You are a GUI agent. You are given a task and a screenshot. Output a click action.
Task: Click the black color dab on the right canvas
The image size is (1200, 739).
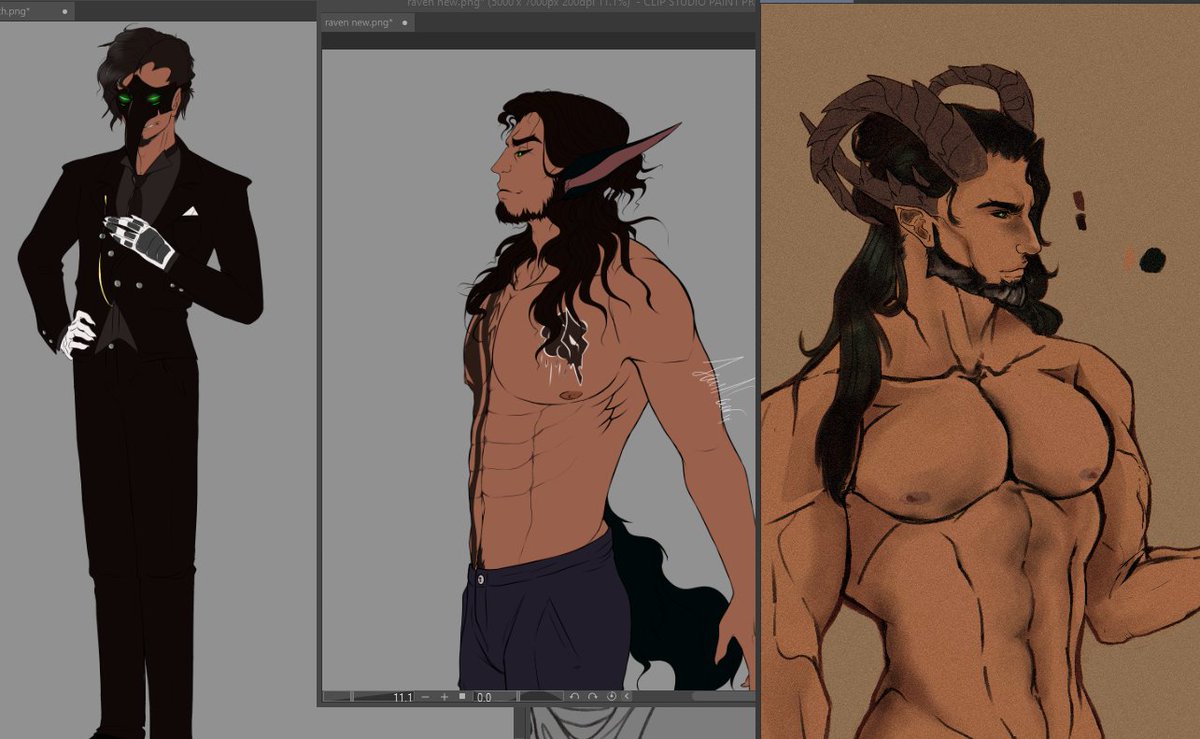[1153, 260]
